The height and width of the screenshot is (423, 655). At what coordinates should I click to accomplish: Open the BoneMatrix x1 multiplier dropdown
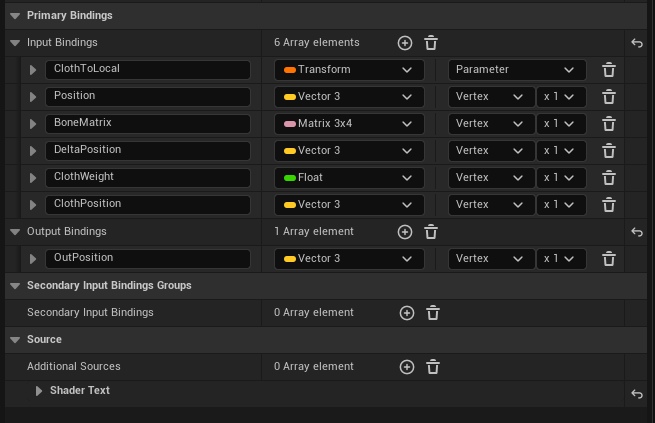pyautogui.click(x=560, y=124)
